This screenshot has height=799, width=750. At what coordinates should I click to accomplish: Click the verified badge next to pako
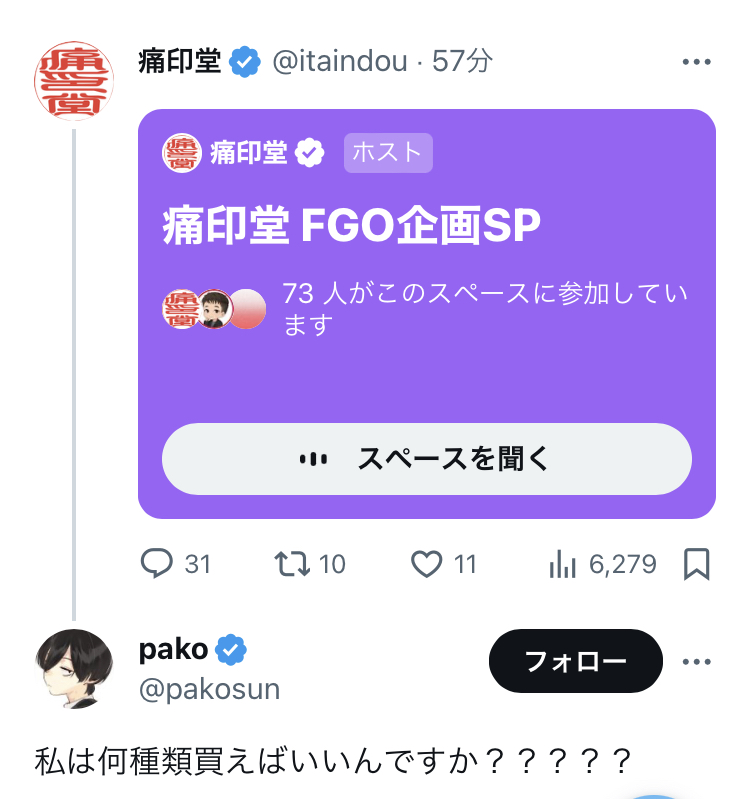coord(232,650)
